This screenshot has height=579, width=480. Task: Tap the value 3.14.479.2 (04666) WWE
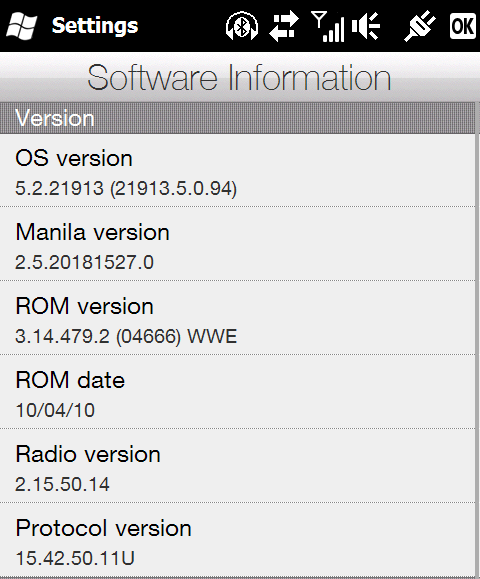126,336
